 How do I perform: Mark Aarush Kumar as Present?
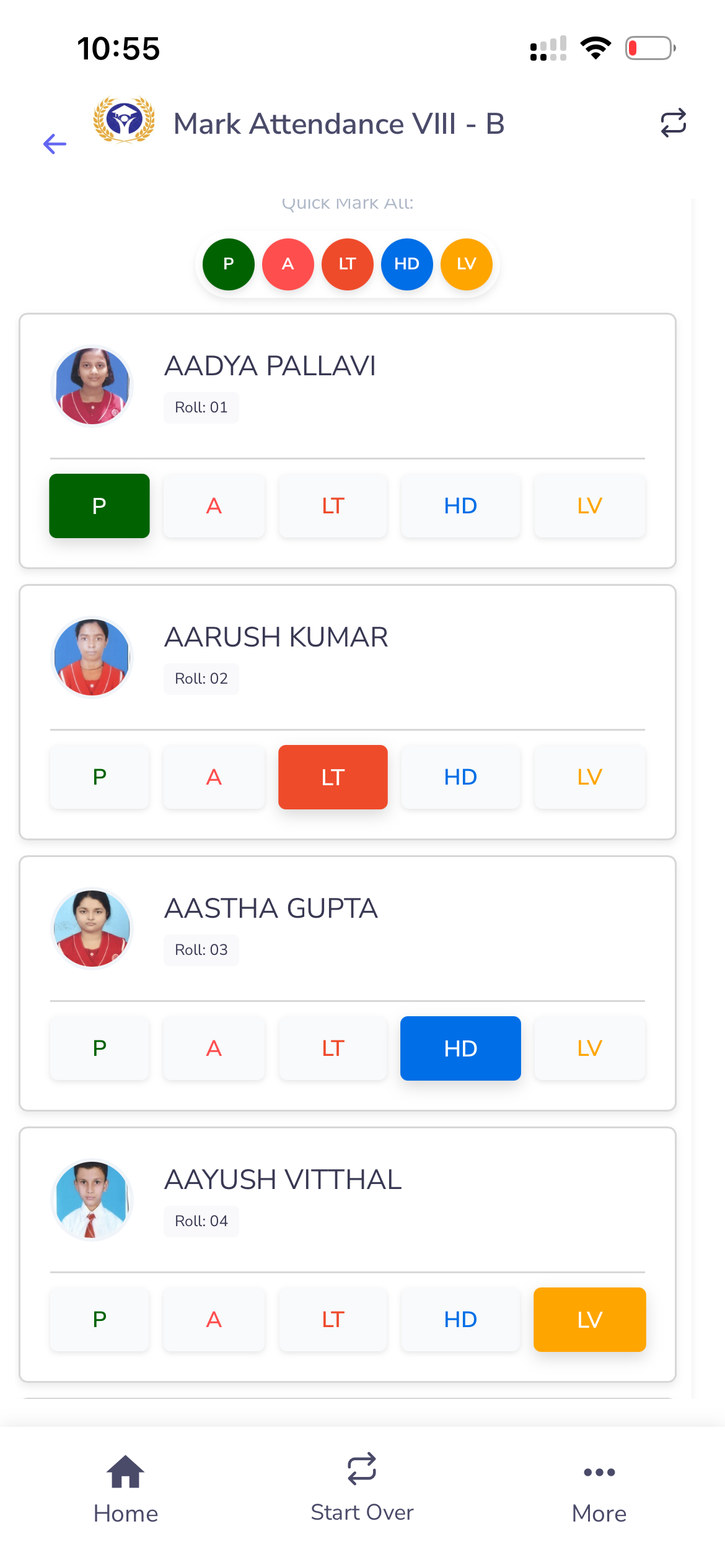click(99, 777)
